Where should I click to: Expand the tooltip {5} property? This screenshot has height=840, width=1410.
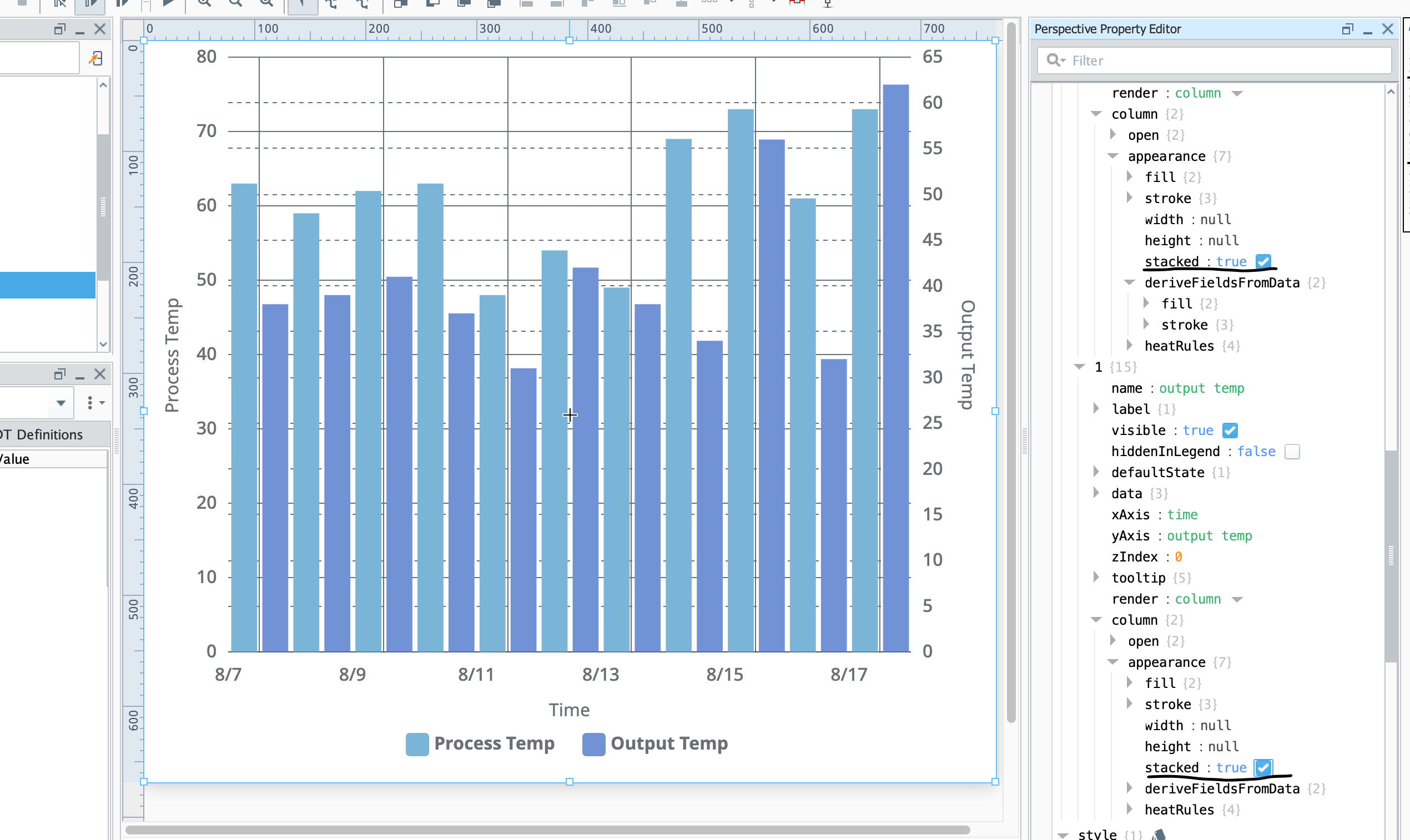pos(1096,578)
